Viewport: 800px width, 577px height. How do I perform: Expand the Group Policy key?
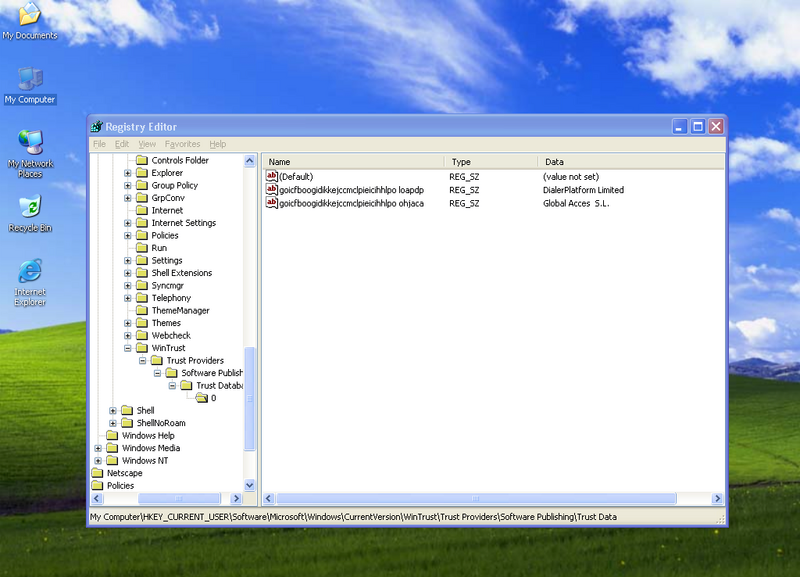pyautogui.click(x=128, y=186)
